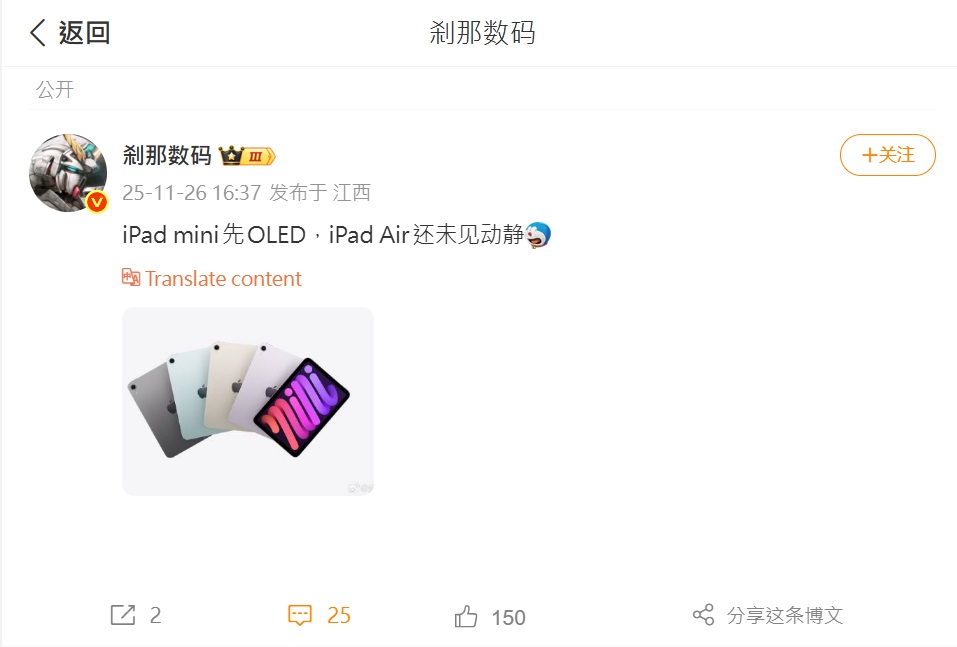Click the 刹那数码 username beside avatar

coord(167,156)
